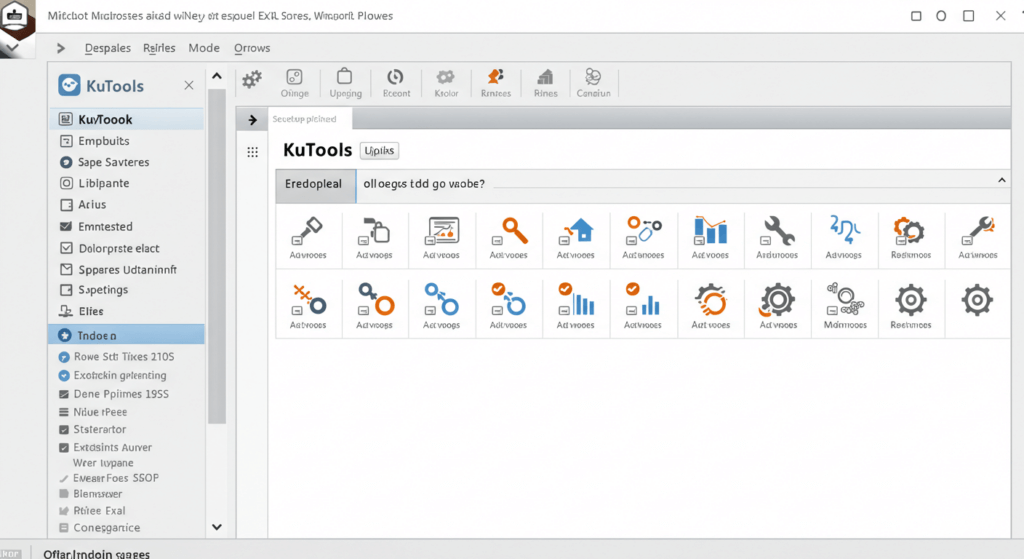Screen dimensions: 1024x559
Task: Open the Ku/Toook sidebar item
Action: (x=127, y=120)
